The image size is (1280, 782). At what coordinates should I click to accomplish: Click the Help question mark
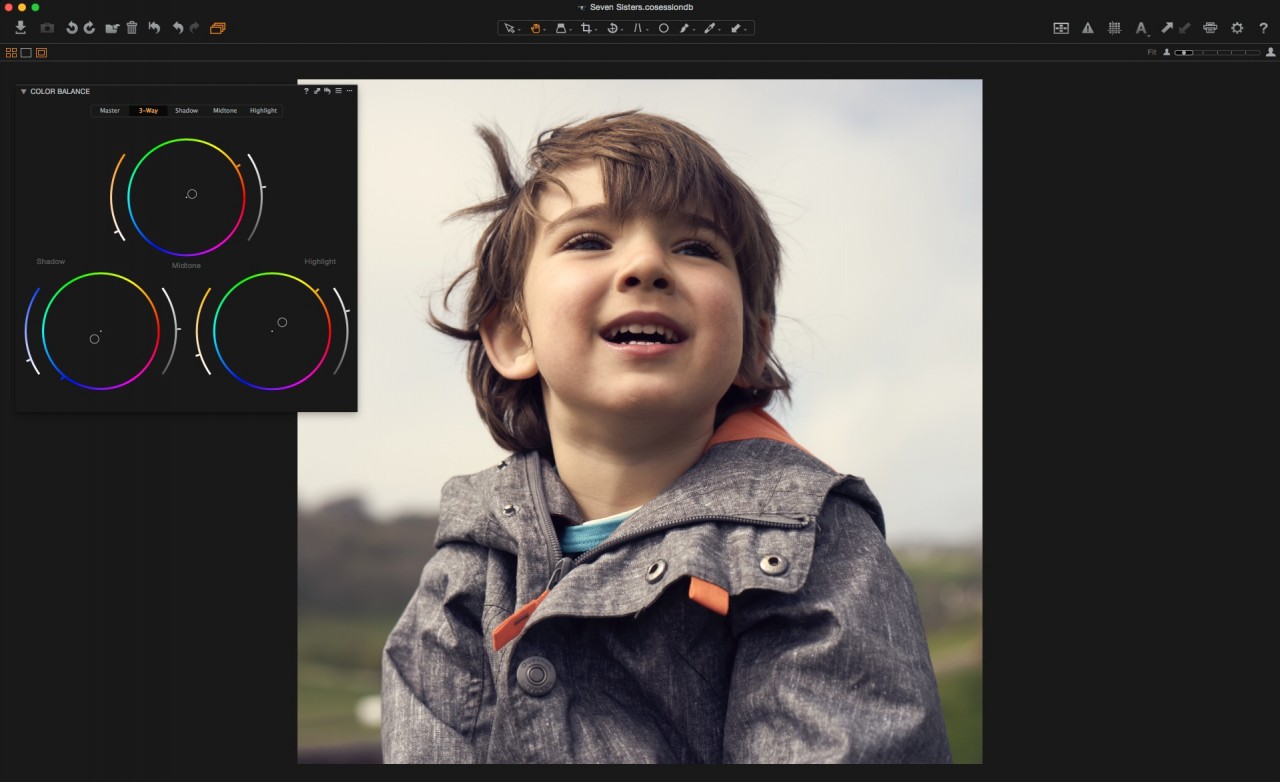(1263, 28)
